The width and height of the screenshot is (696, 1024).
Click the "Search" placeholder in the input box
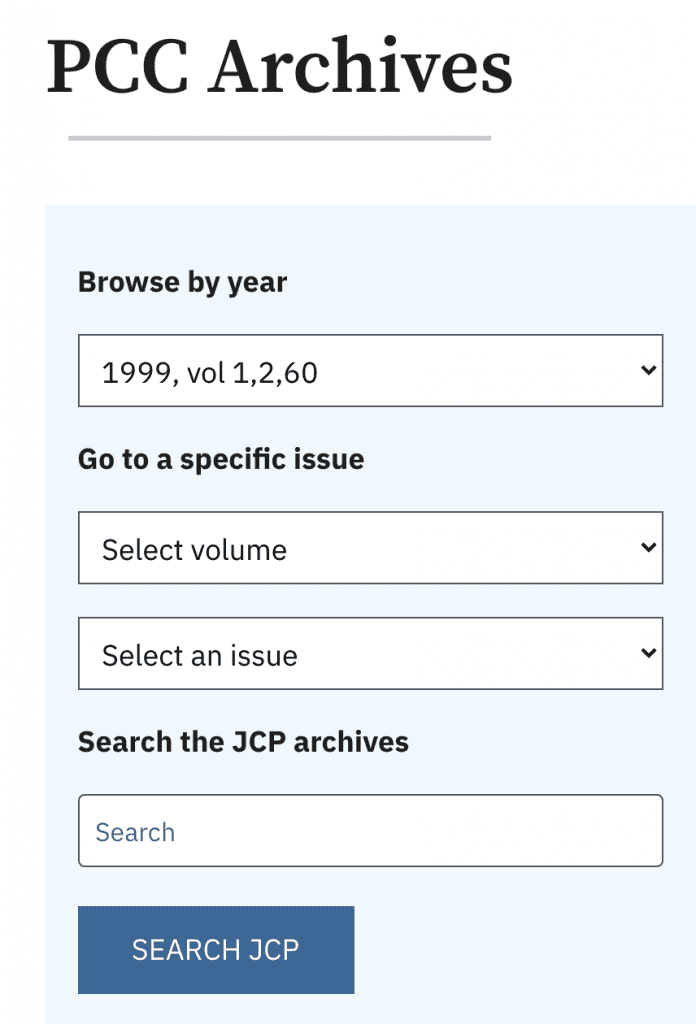pyautogui.click(x=135, y=832)
